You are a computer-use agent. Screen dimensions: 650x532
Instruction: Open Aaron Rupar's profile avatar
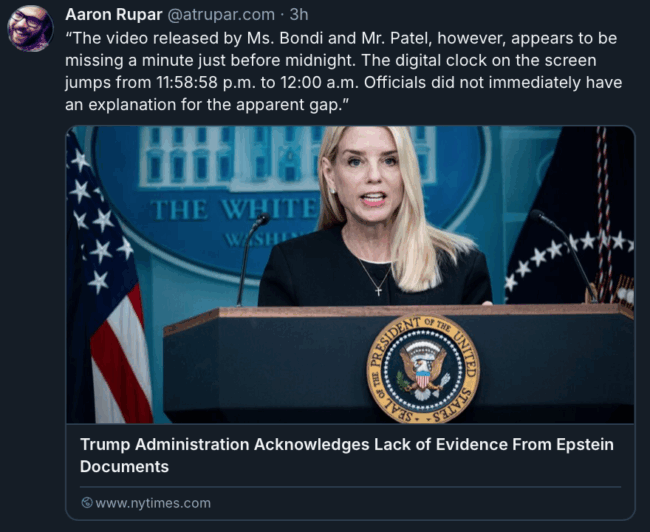pyautogui.click(x=30, y=29)
